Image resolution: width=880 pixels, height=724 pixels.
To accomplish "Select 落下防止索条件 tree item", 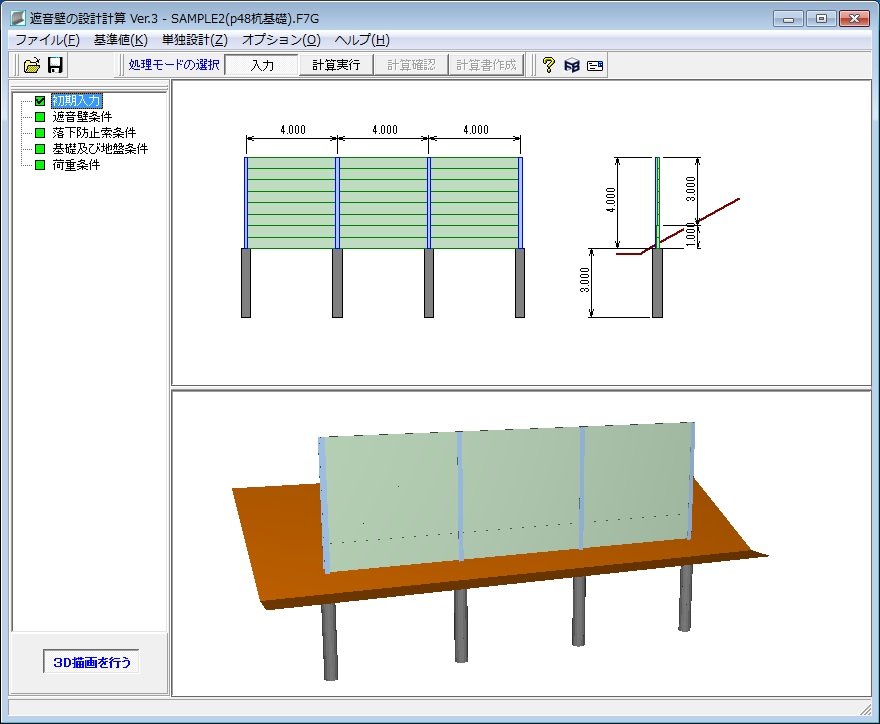I will [x=94, y=133].
